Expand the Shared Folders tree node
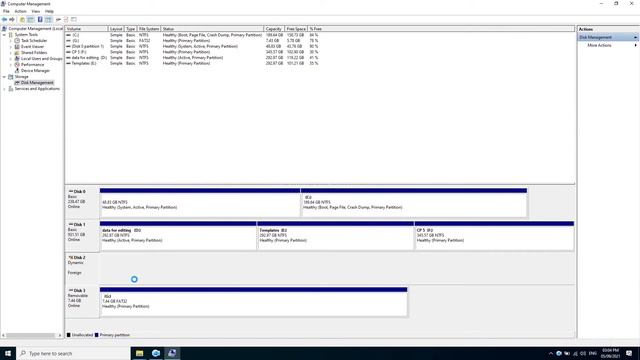The image size is (640, 360). click(x=11, y=53)
